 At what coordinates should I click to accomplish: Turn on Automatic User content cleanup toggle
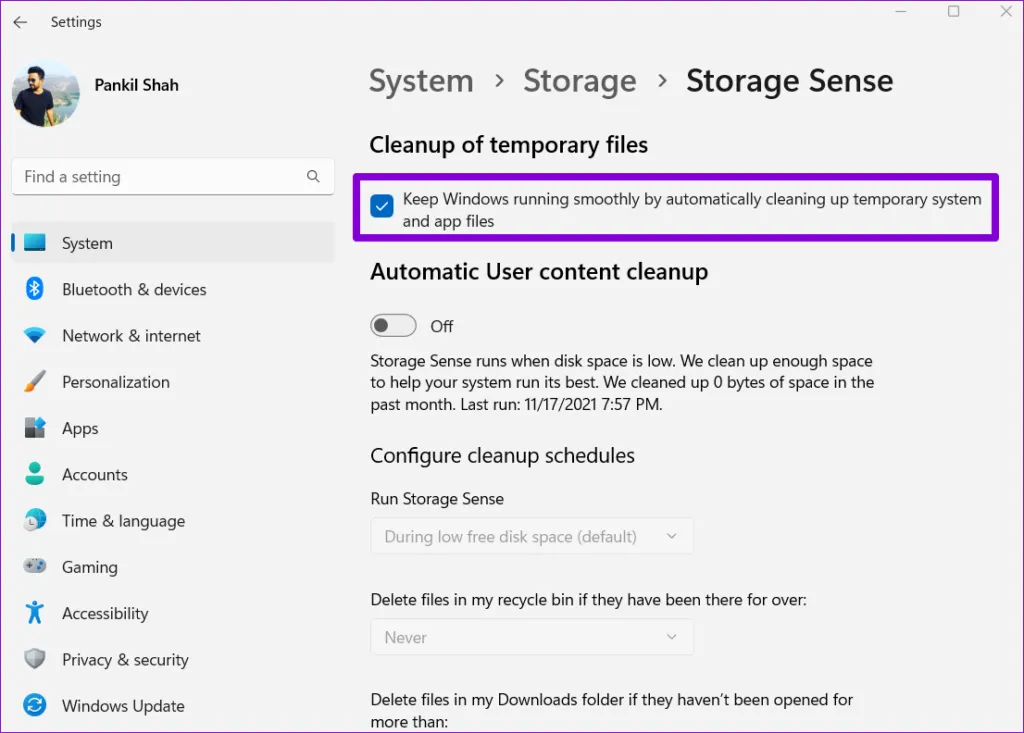pyautogui.click(x=393, y=326)
